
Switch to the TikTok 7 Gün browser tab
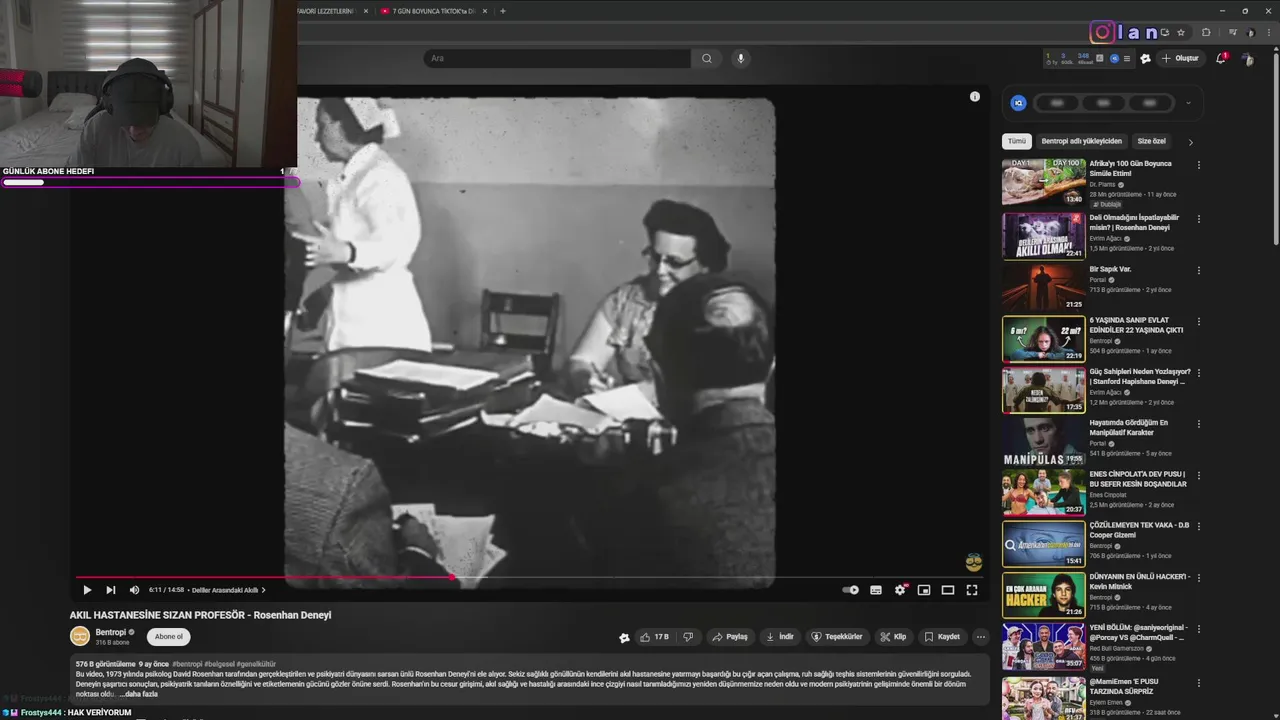pyautogui.click(x=433, y=11)
